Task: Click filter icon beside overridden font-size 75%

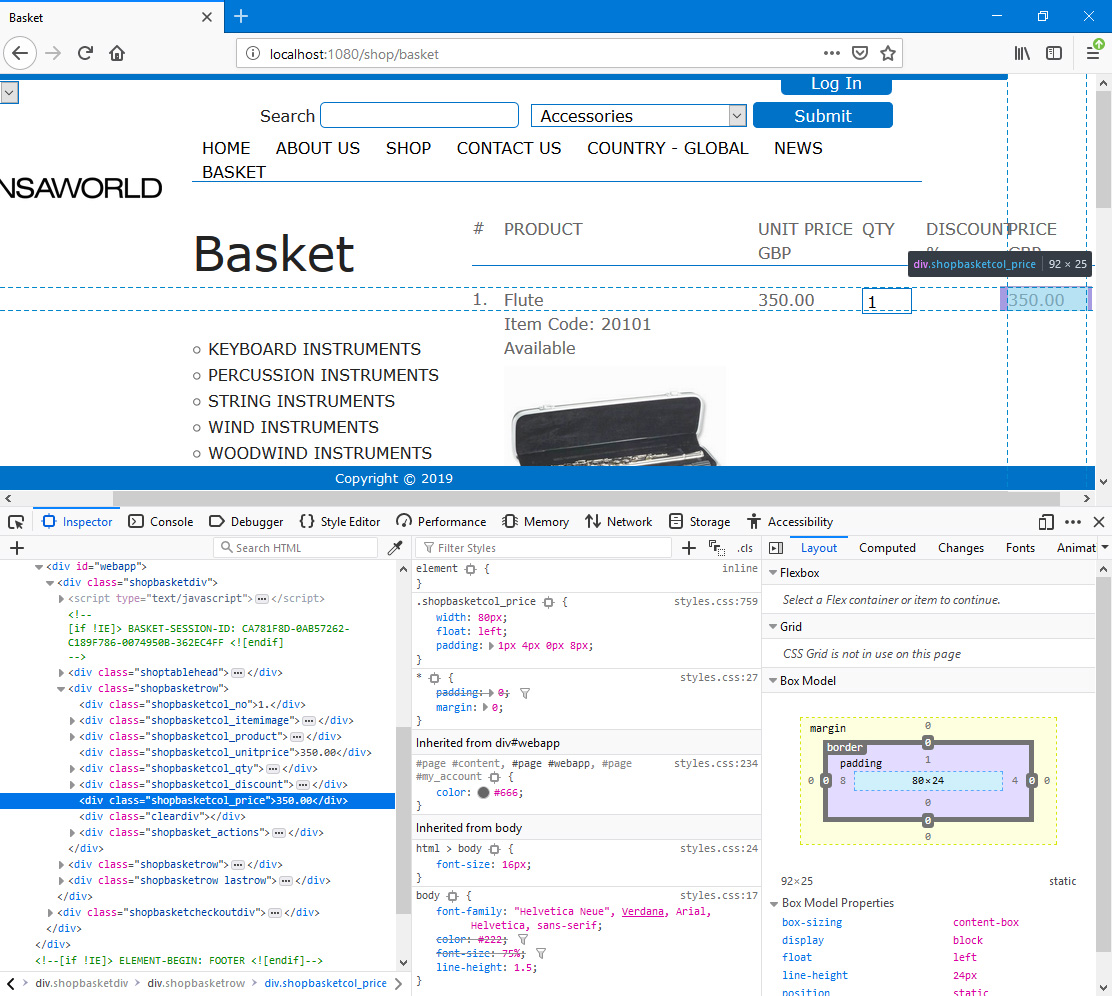Action: [x=540, y=953]
